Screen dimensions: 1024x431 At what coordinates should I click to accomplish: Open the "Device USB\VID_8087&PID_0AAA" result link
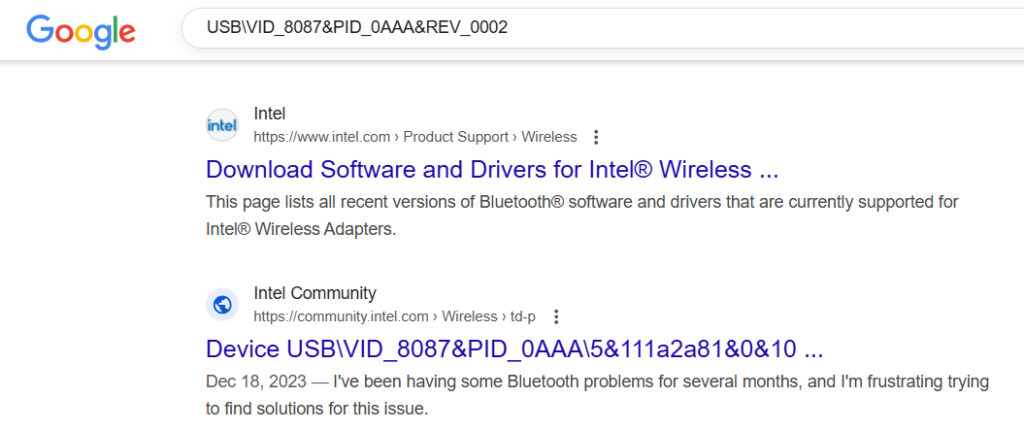[514, 349]
